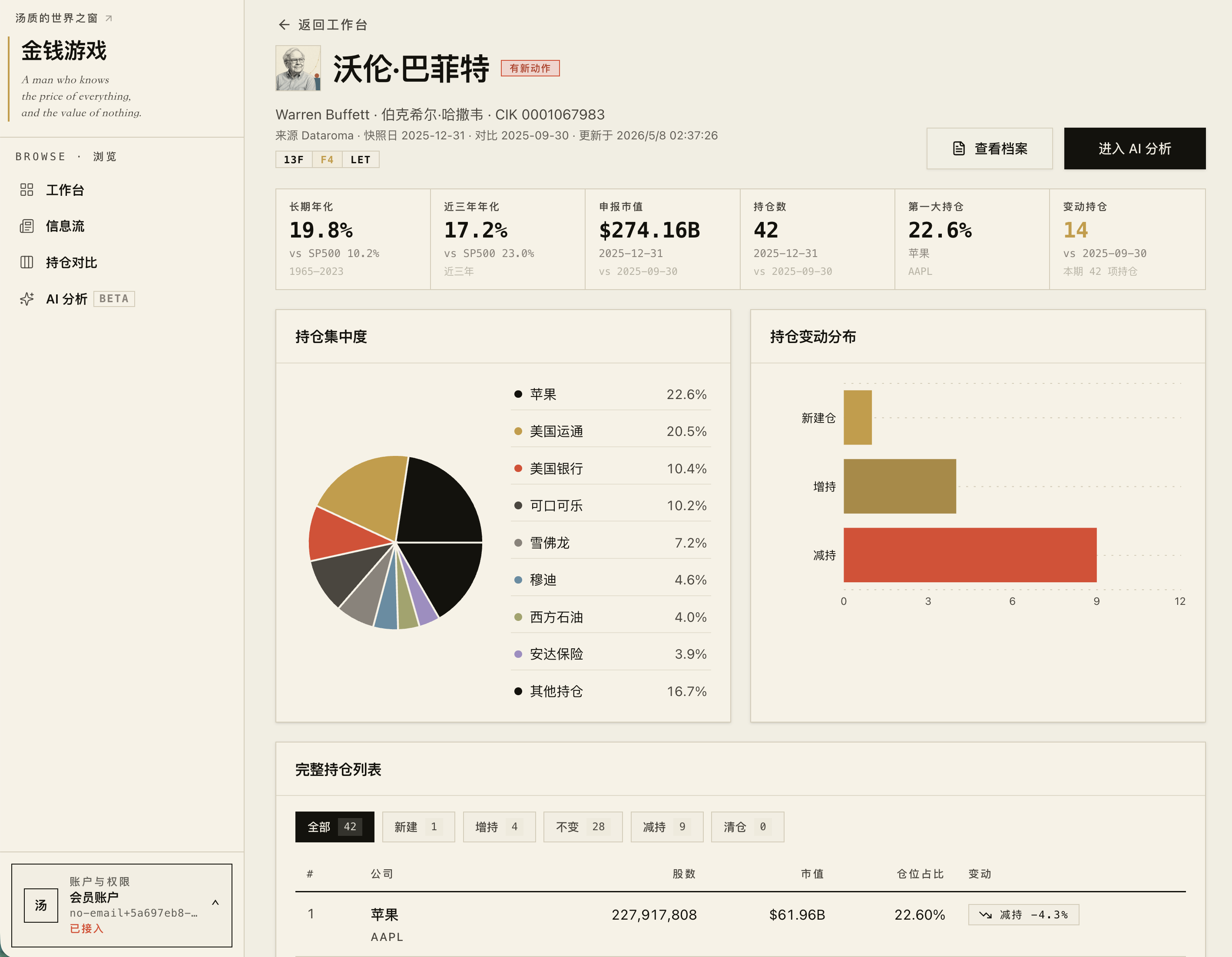Click the external link arrow beside 汤质的世界之窗
The image size is (1232, 957).
[x=109, y=19]
